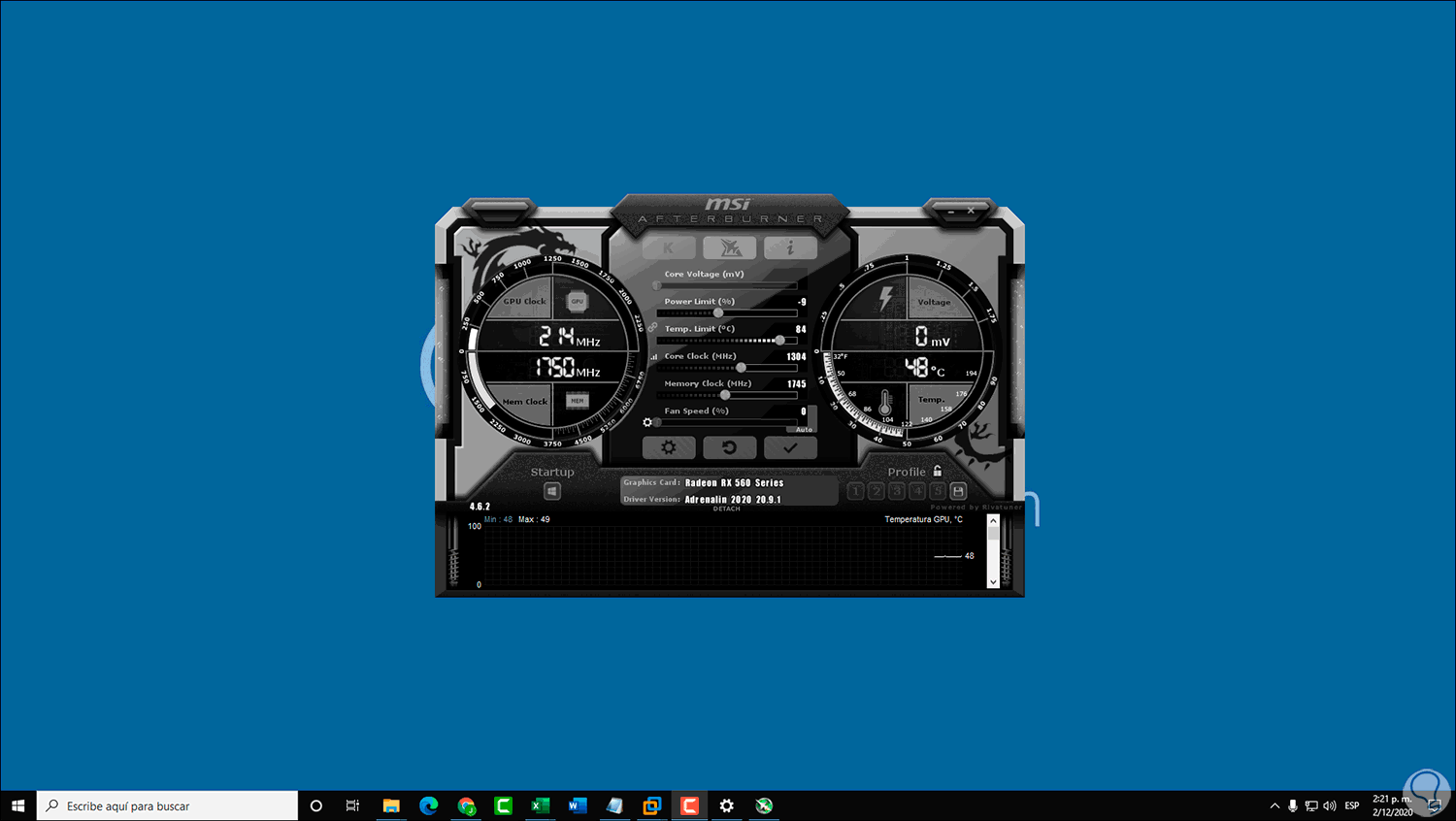
Task: Select profile slot 5
Action: tap(938, 491)
